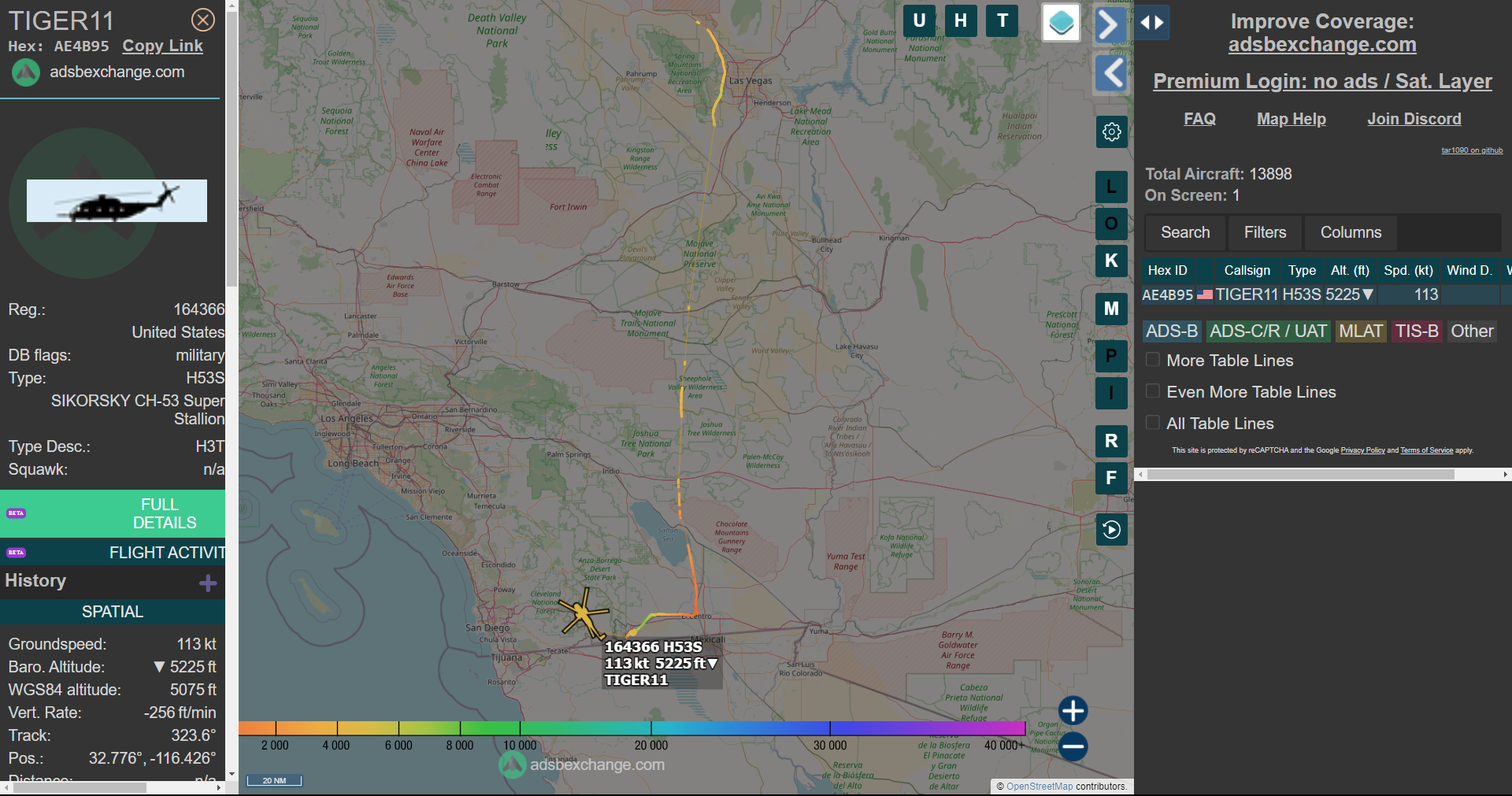Screen dimensions: 1512x796
Task: Click the F map button
Action: point(1112,478)
